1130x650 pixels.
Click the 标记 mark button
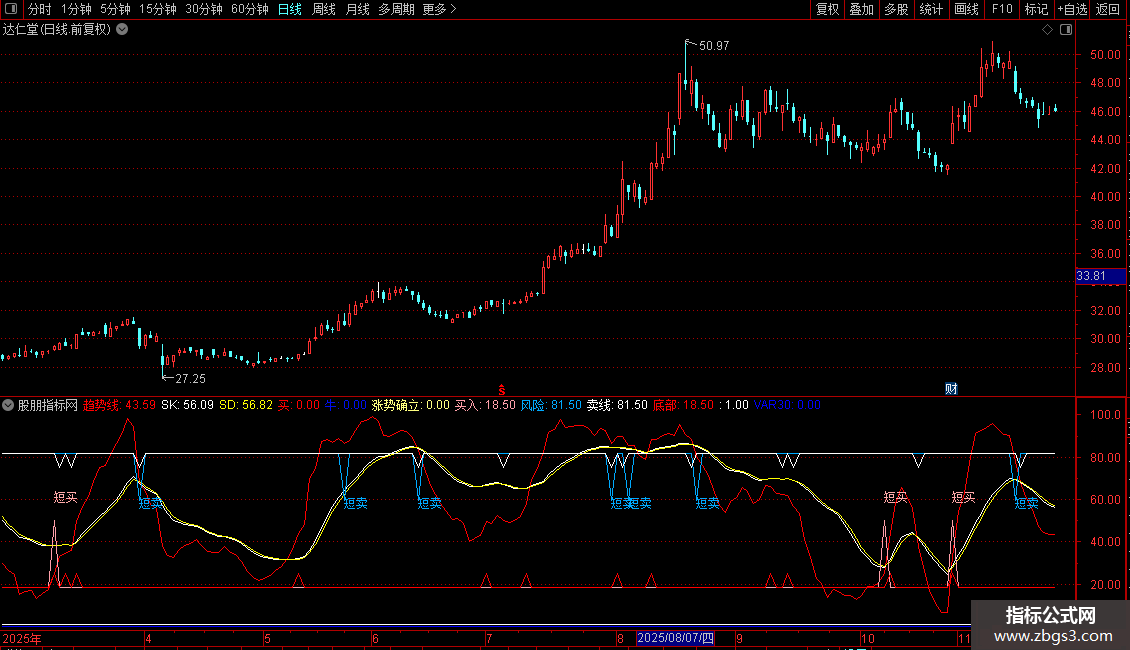pyautogui.click(x=1036, y=9)
